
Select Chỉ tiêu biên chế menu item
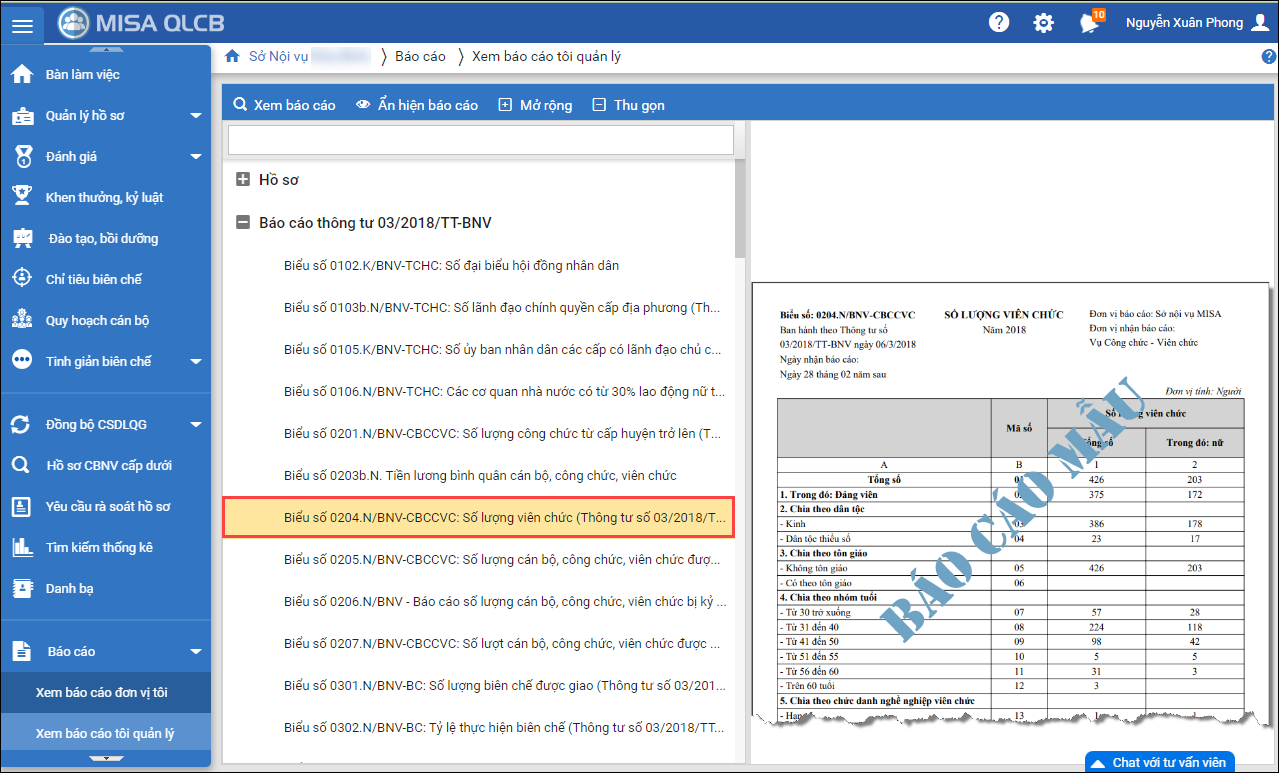[94, 279]
